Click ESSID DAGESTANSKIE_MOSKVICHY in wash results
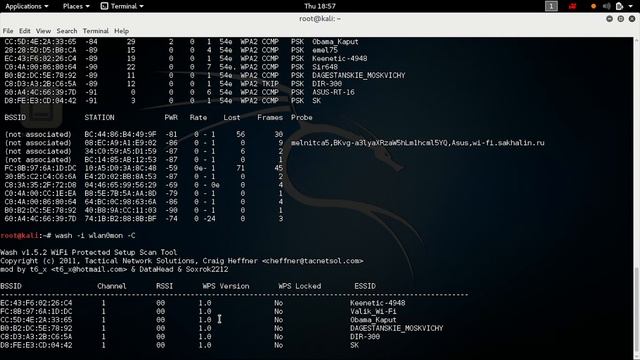640x360 pixels. [396, 328]
